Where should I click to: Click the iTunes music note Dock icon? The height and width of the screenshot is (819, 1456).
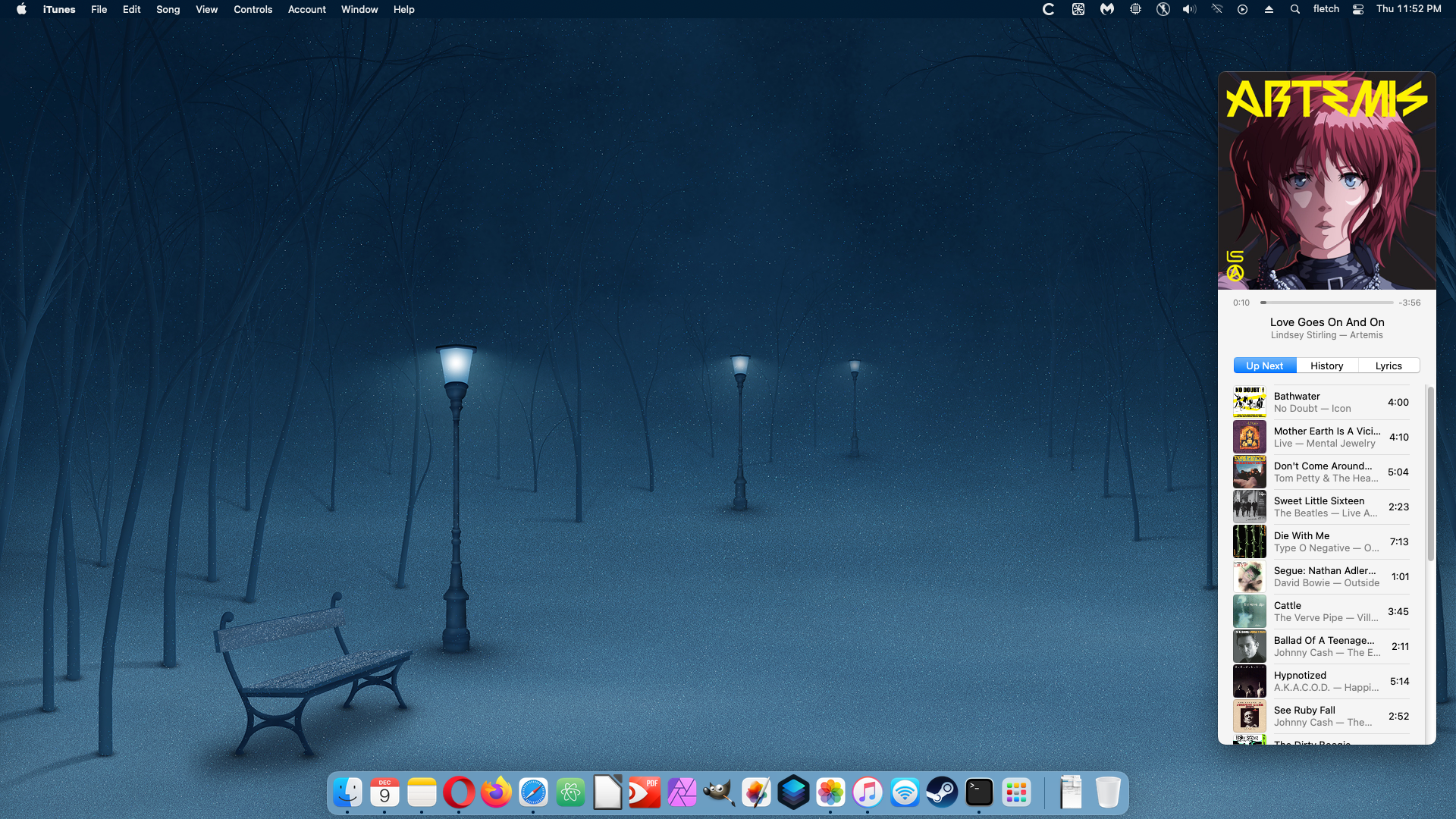[868, 793]
